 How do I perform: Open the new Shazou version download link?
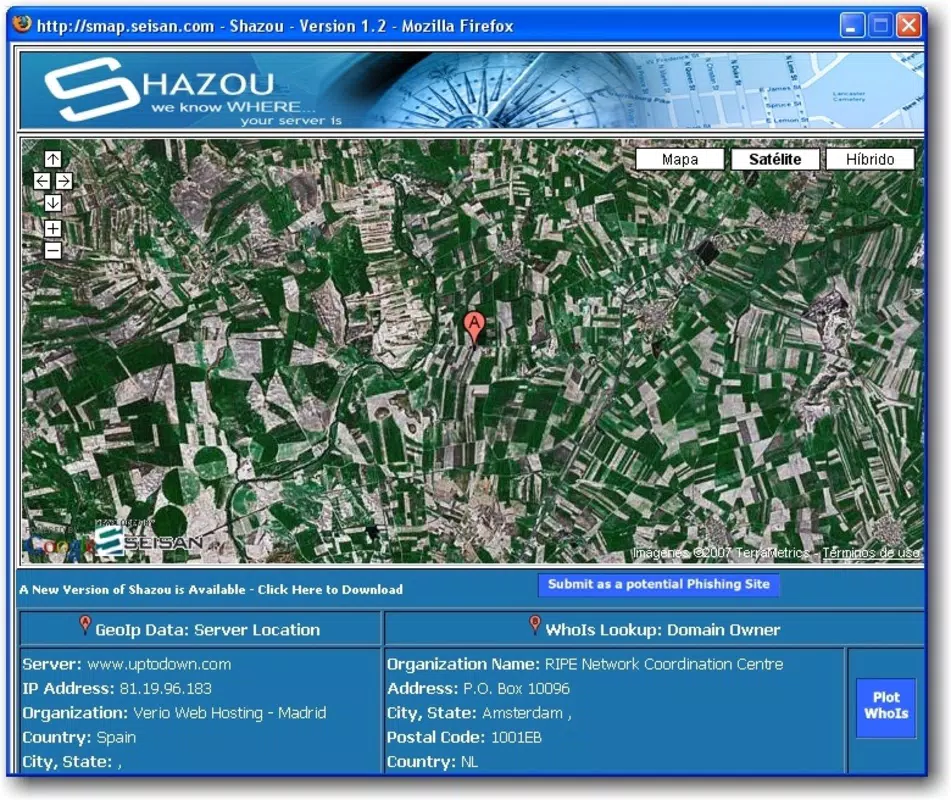click(x=211, y=590)
